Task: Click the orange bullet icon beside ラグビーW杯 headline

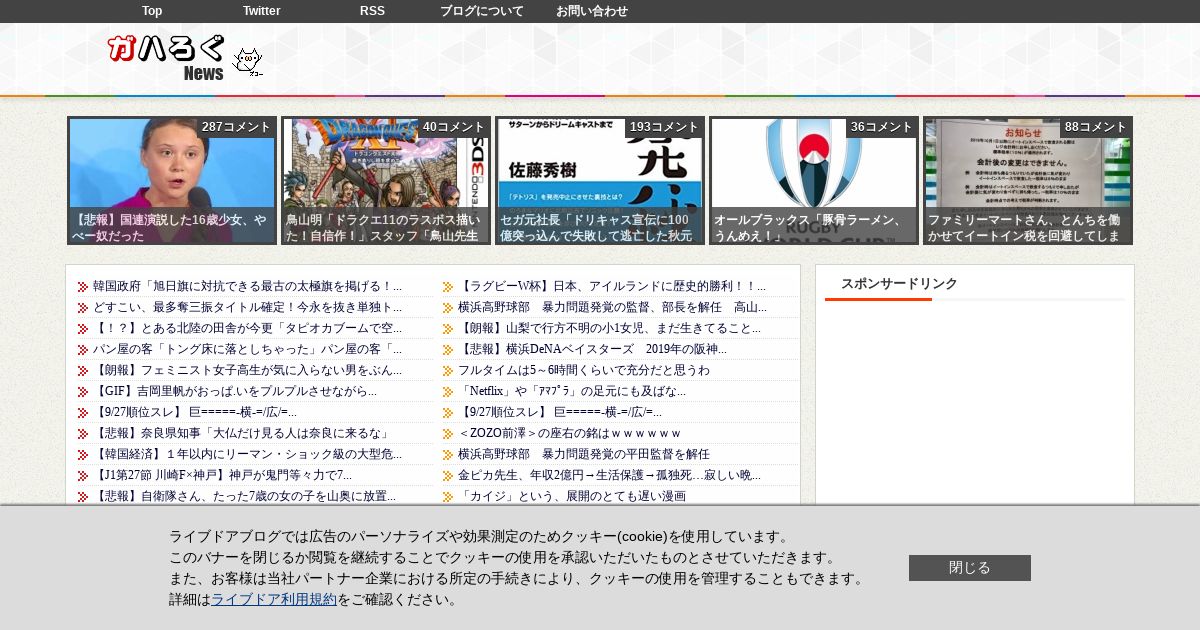Action: (x=448, y=287)
